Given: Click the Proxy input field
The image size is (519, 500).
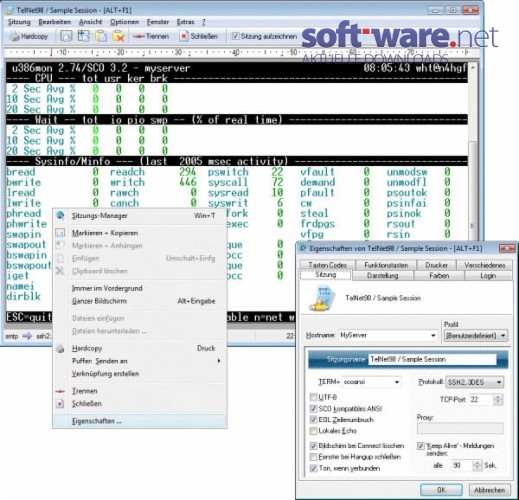Looking at the screenshot, I should pyautogui.click(x=460, y=428).
